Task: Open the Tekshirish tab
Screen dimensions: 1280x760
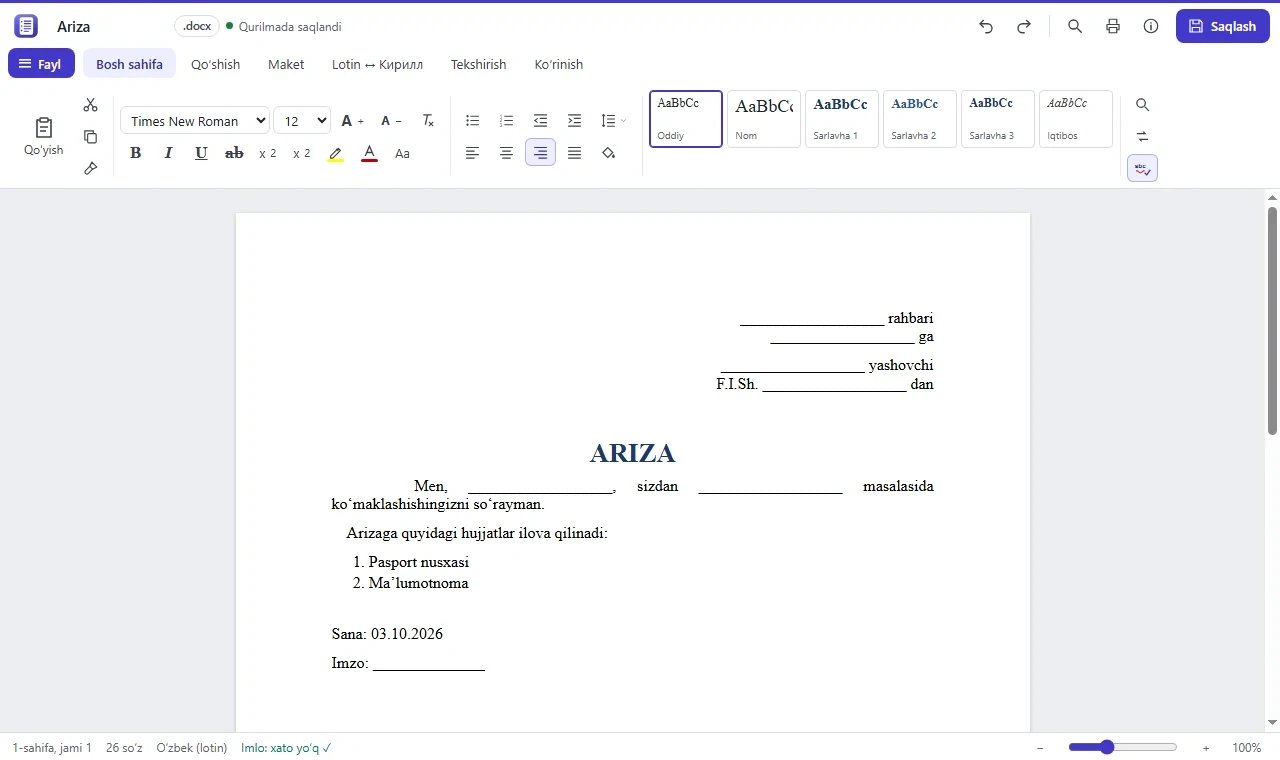Action: 478,64
